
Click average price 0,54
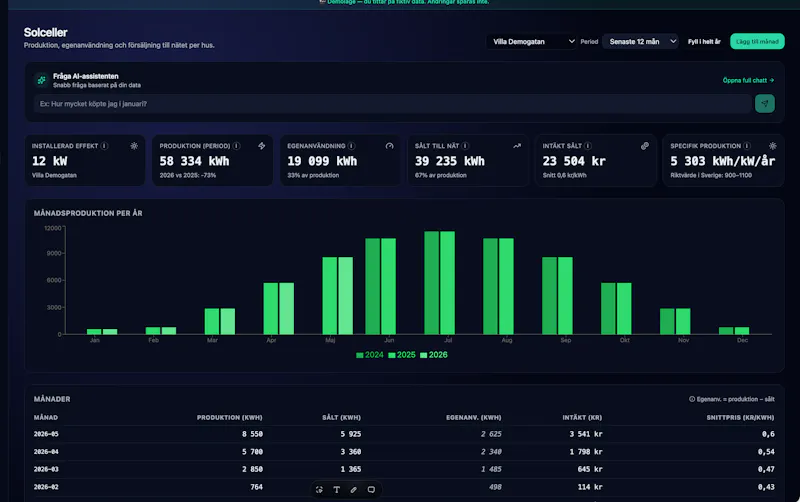766,452
